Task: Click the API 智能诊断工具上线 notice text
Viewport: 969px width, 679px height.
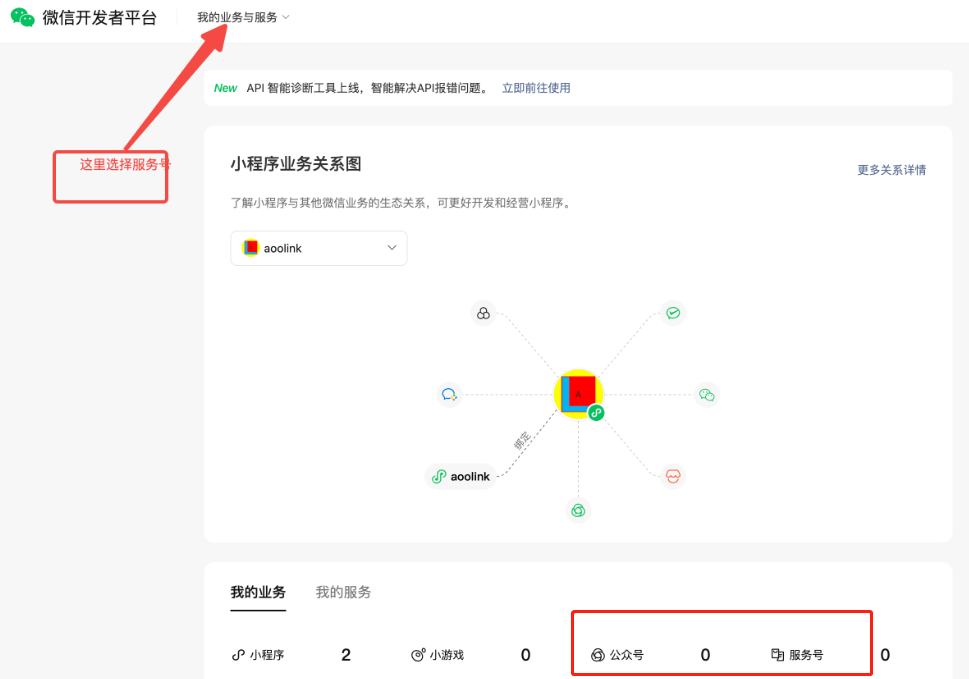Action: (368, 88)
